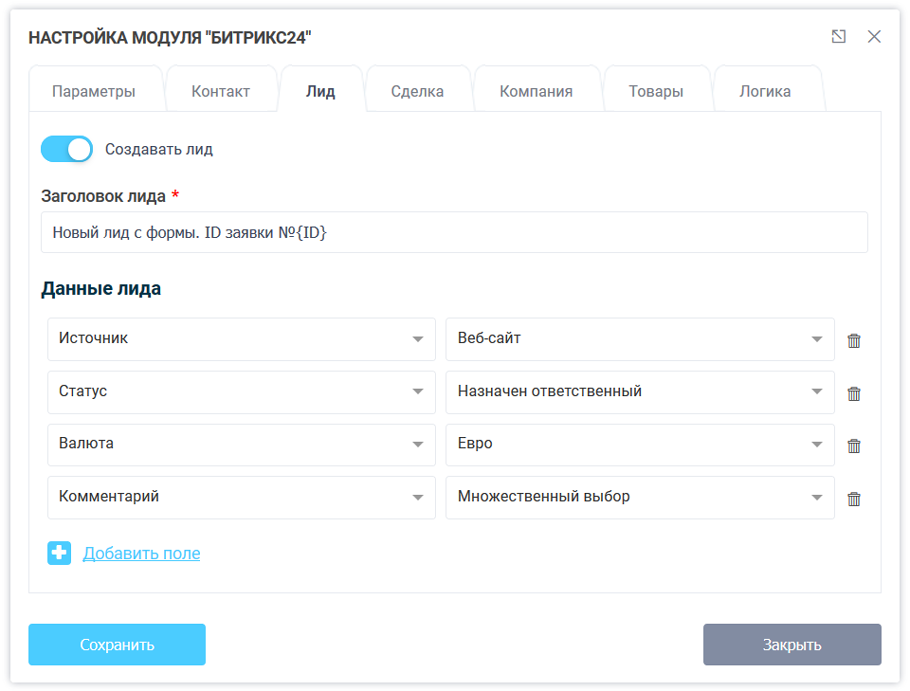Click the blue plus icon beside Добавить поле
910x691 pixels.
click(x=59, y=553)
